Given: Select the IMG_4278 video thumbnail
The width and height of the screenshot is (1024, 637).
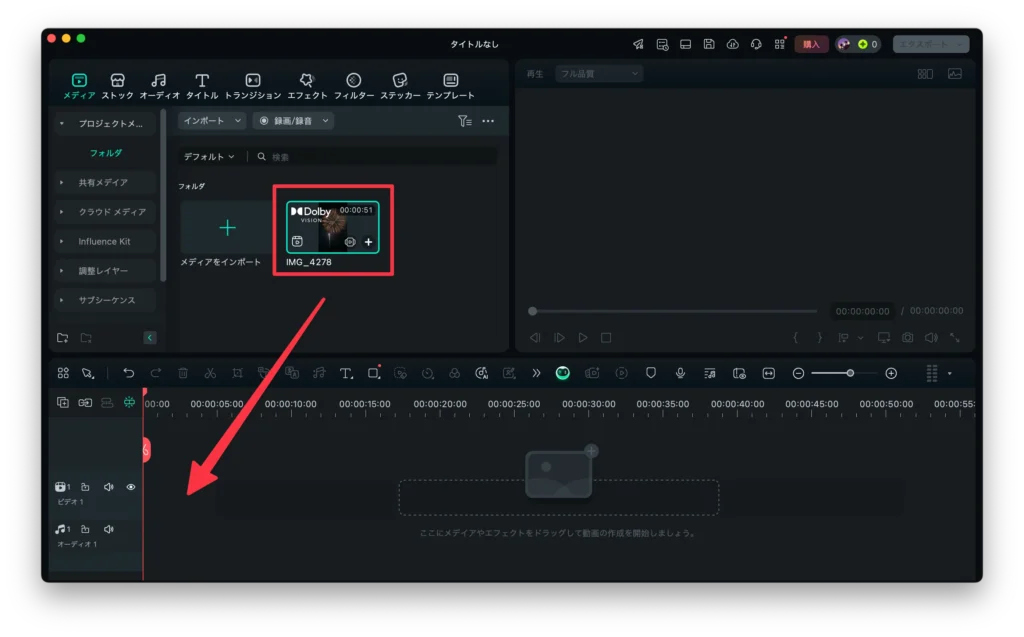Looking at the screenshot, I should click(332, 227).
